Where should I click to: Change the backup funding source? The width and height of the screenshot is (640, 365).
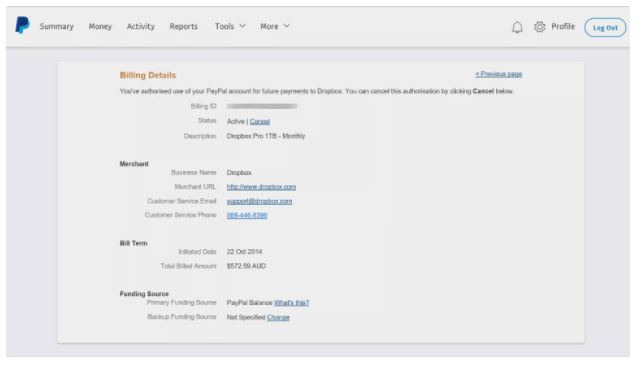(278, 318)
